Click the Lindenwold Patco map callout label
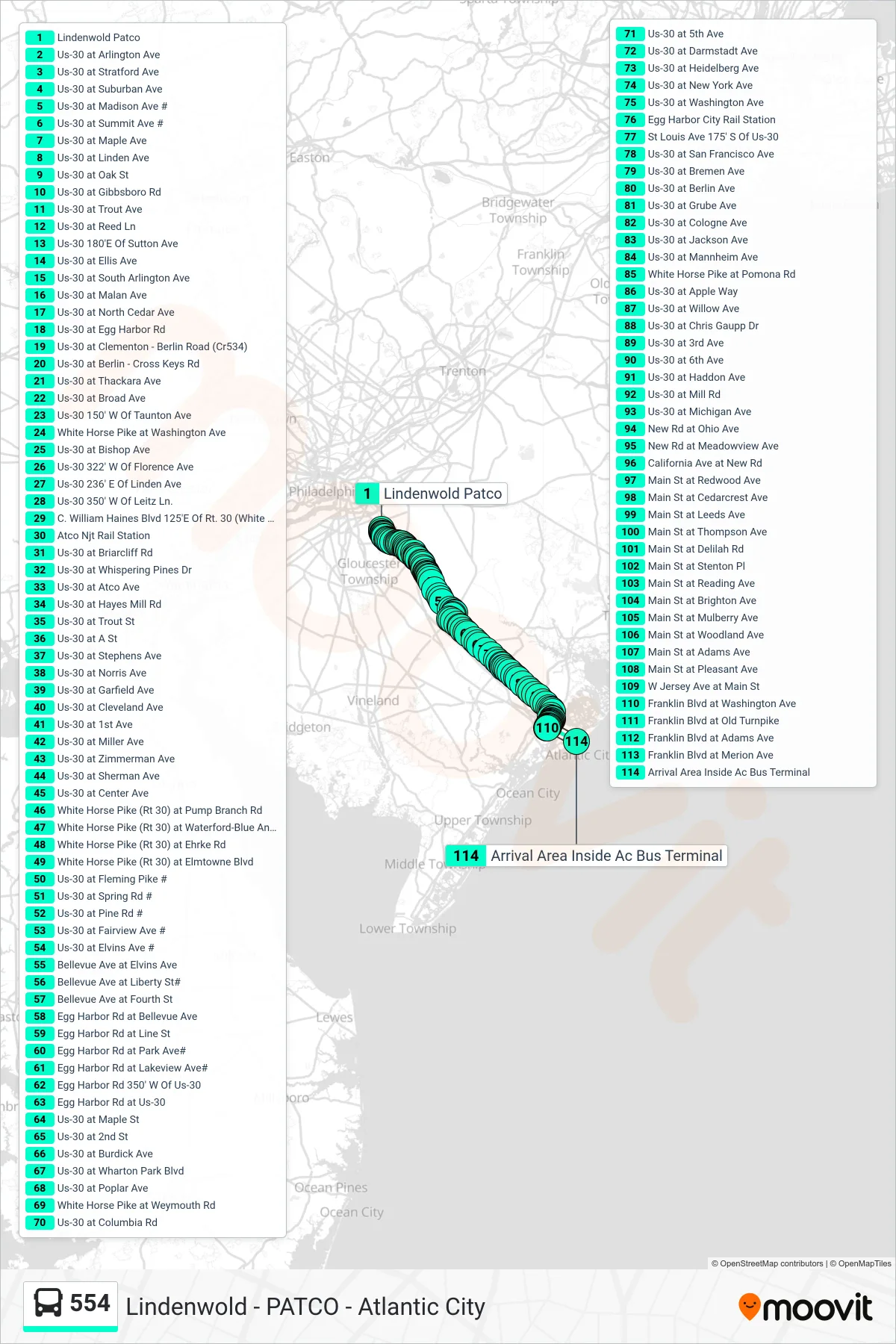Image resolution: width=896 pixels, height=1344 pixels. pos(432,494)
